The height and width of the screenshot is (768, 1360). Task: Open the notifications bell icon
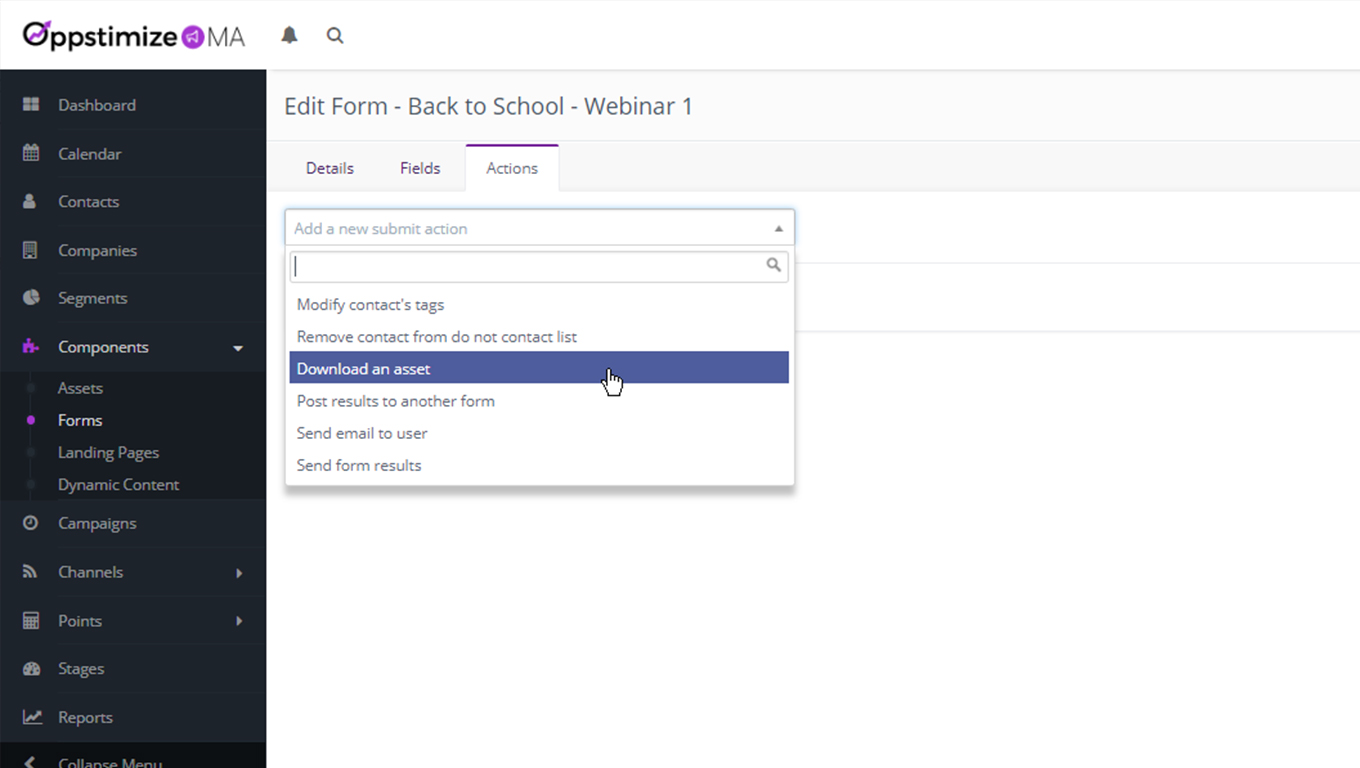(x=289, y=35)
